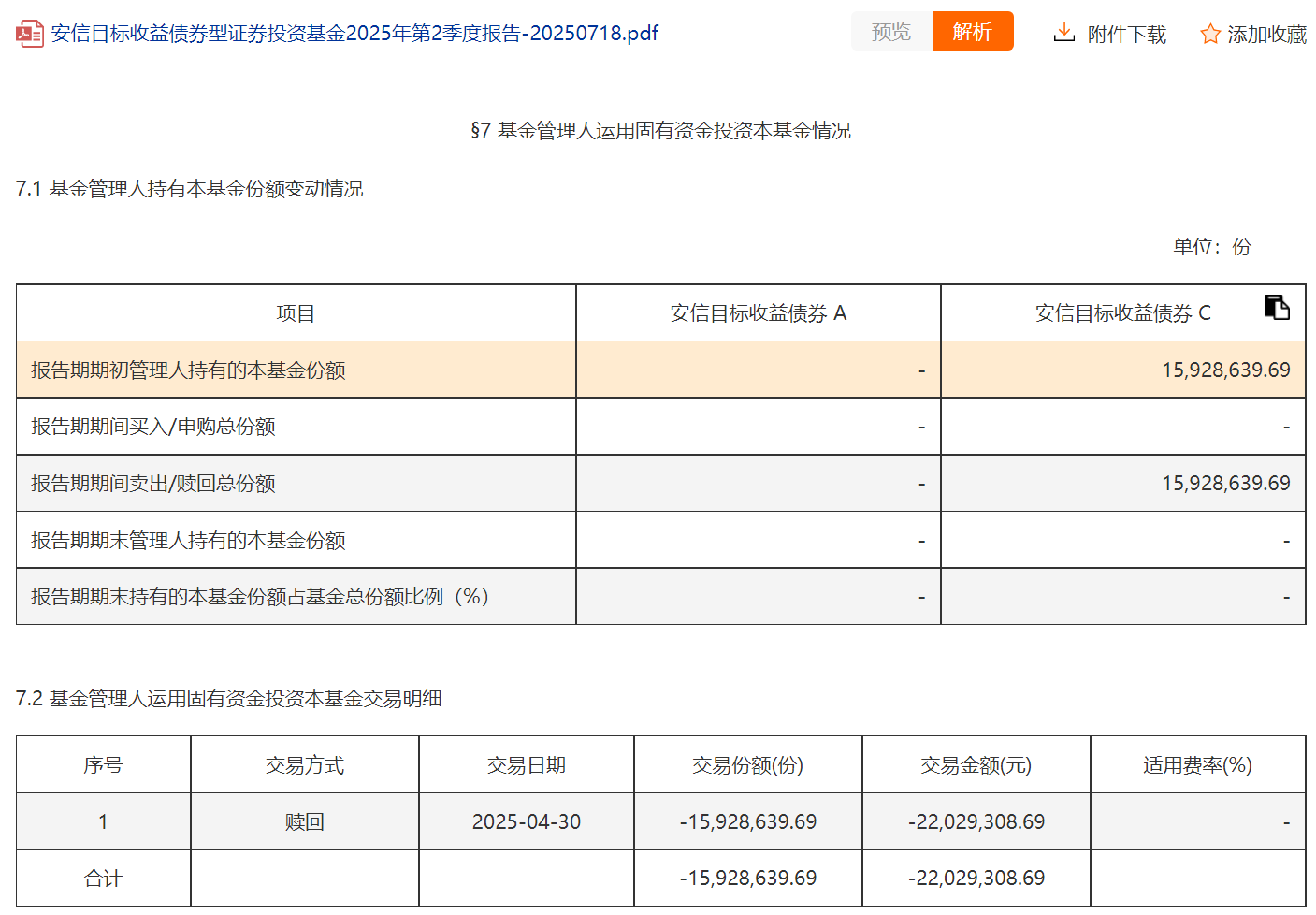Click -22,029,308.69 in row 1

(976, 822)
